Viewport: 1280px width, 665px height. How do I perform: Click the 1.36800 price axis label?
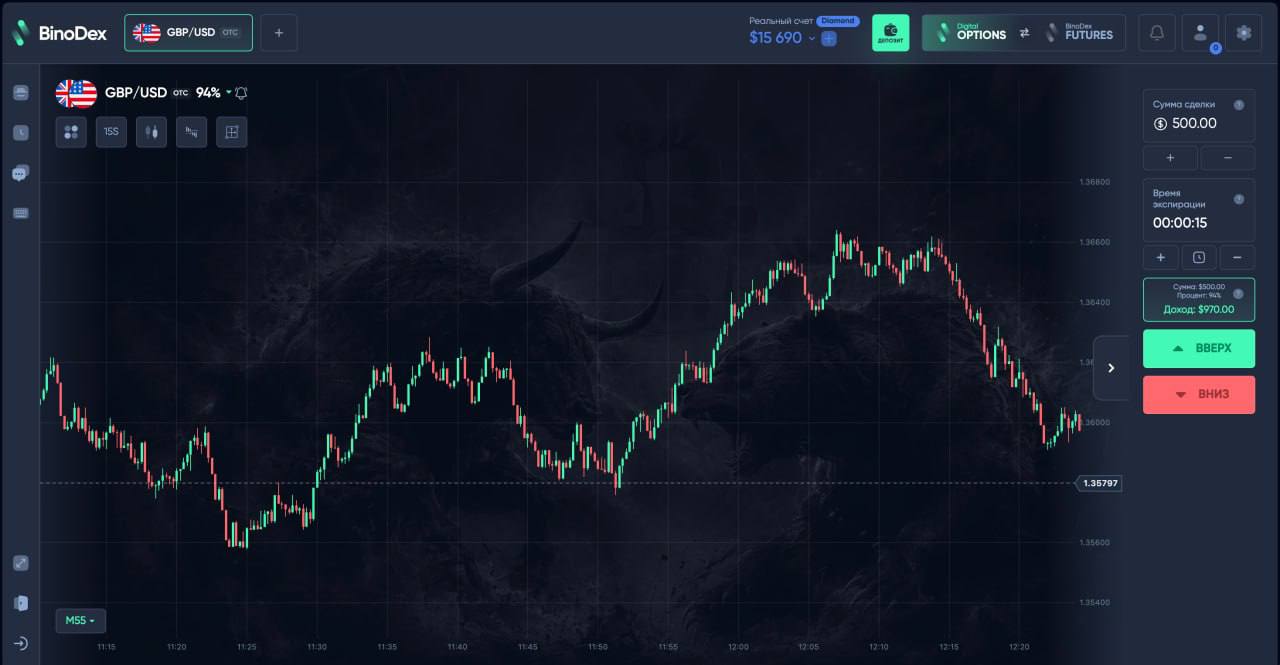coord(1095,183)
